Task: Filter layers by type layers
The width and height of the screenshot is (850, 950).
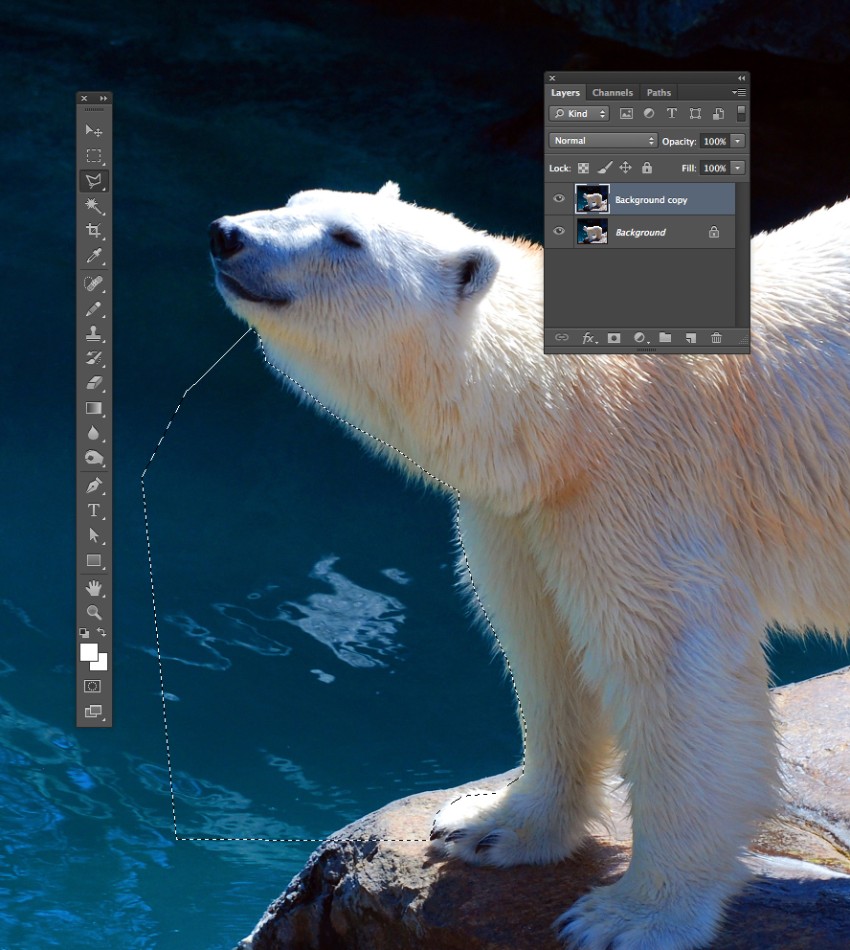Action: [671, 113]
